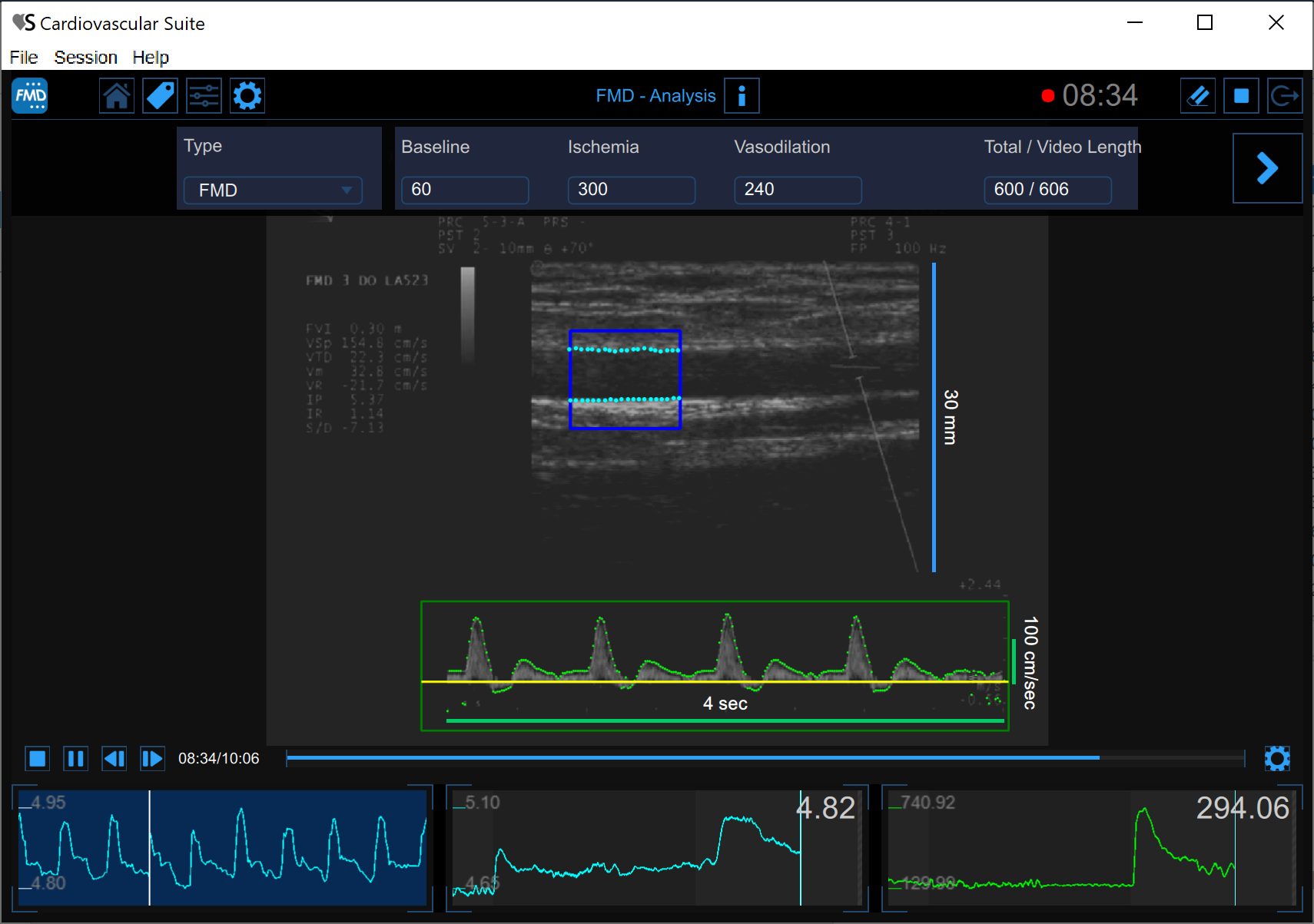
Task: Open the sliders adjustment icon
Action: 204,96
